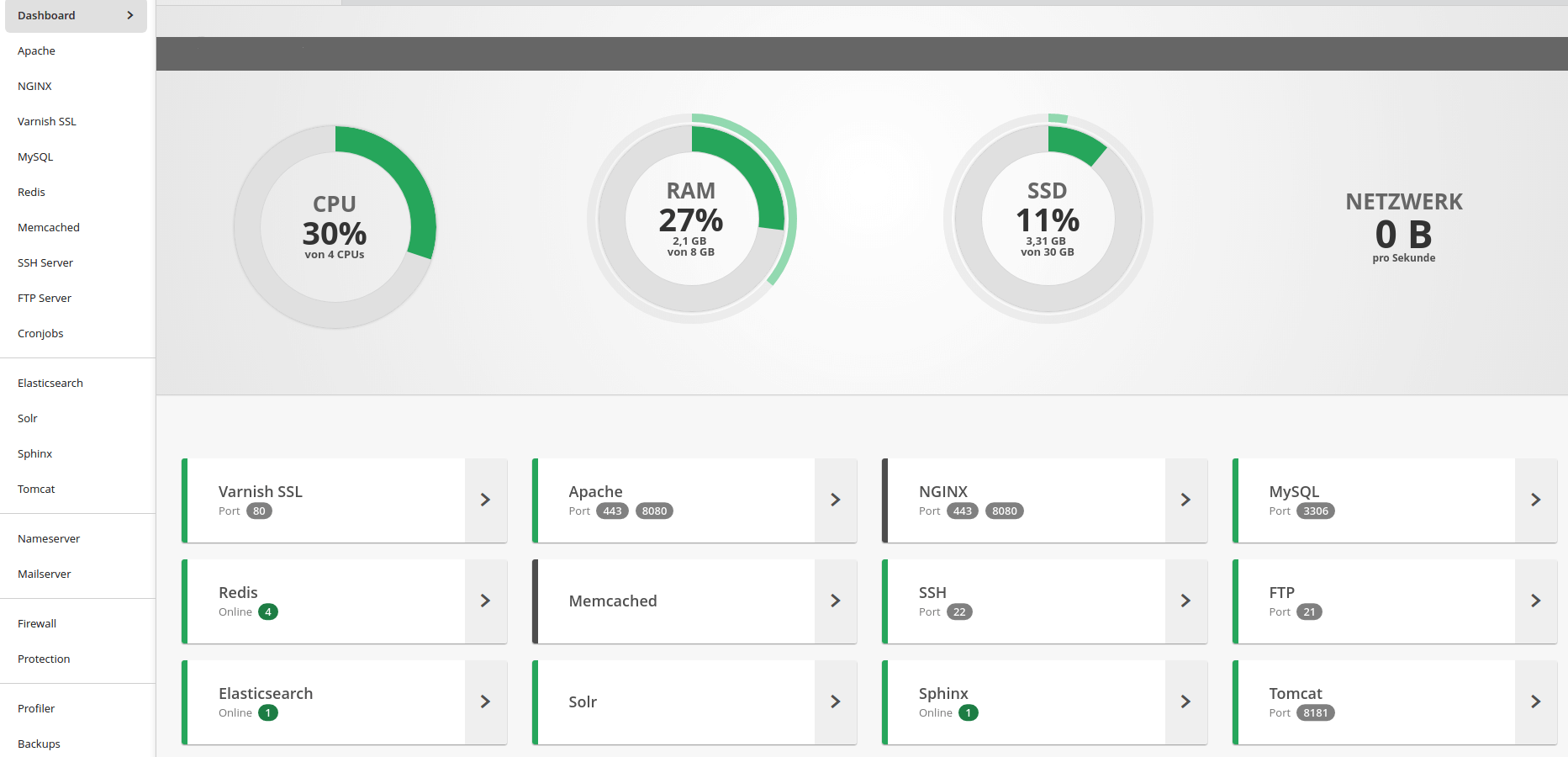Expand the Redis card arrow

click(x=486, y=601)
